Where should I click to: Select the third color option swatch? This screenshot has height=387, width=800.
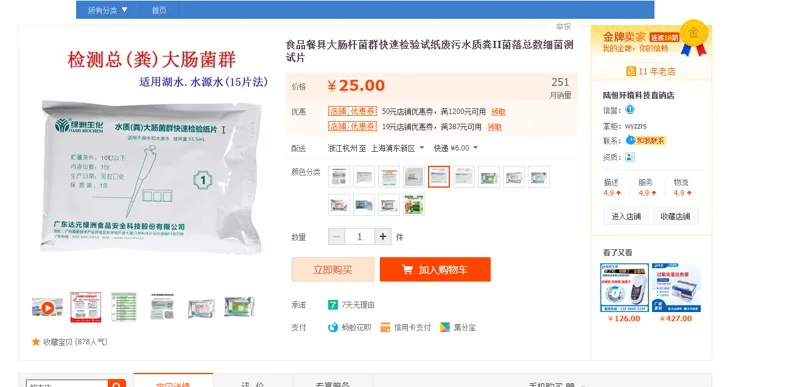click(x=389, y=177)
